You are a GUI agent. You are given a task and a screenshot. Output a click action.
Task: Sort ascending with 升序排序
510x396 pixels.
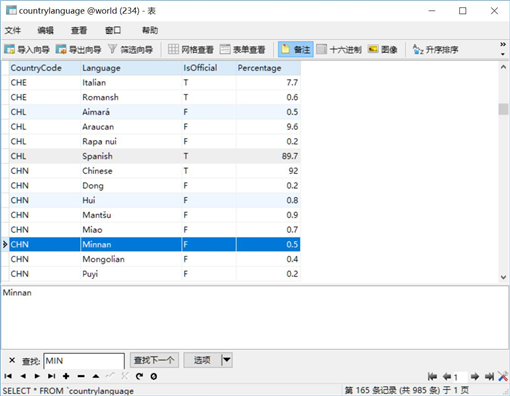(435, 50)
